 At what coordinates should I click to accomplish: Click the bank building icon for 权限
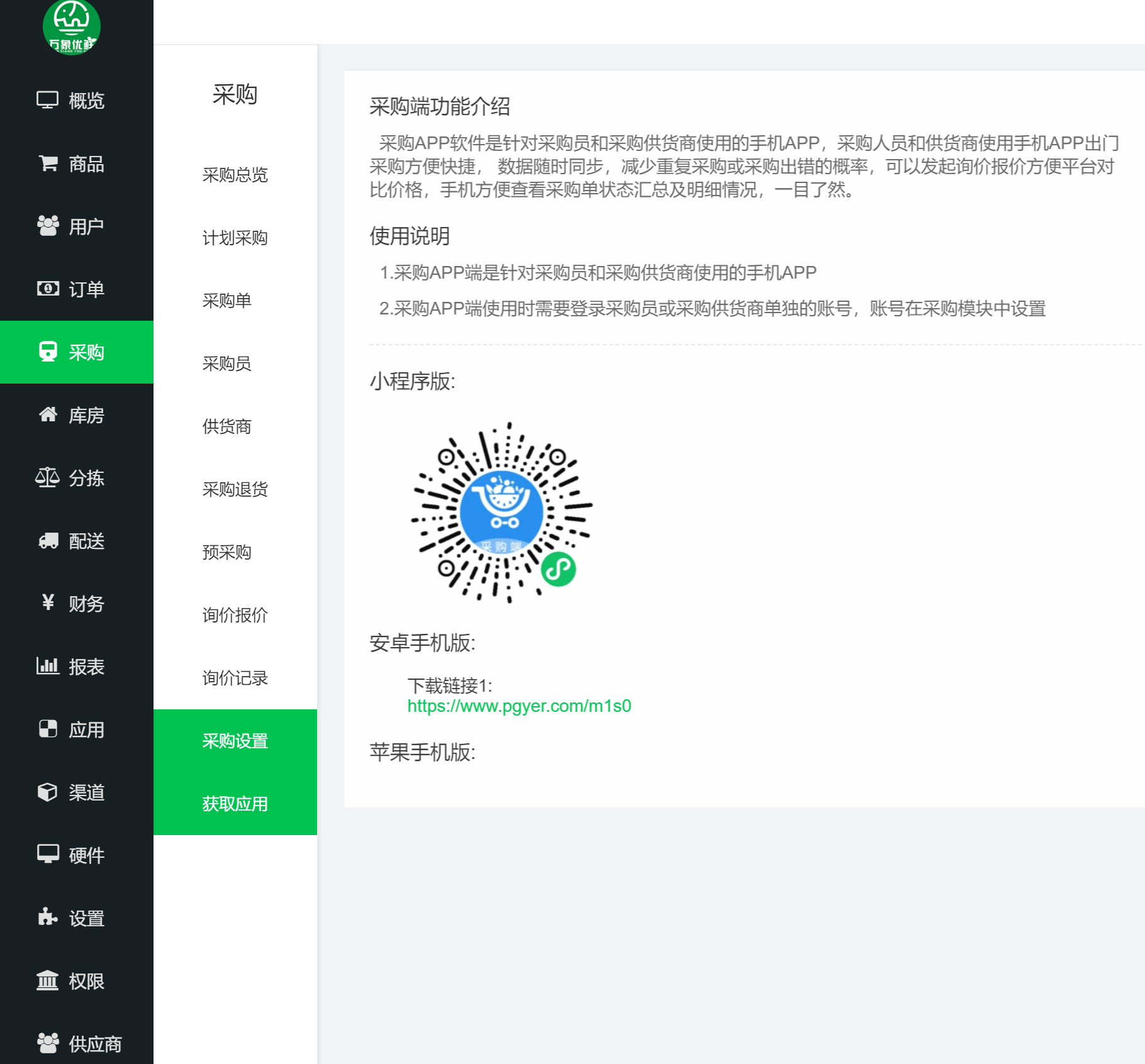pyautogui.click(x=48, y=980)
